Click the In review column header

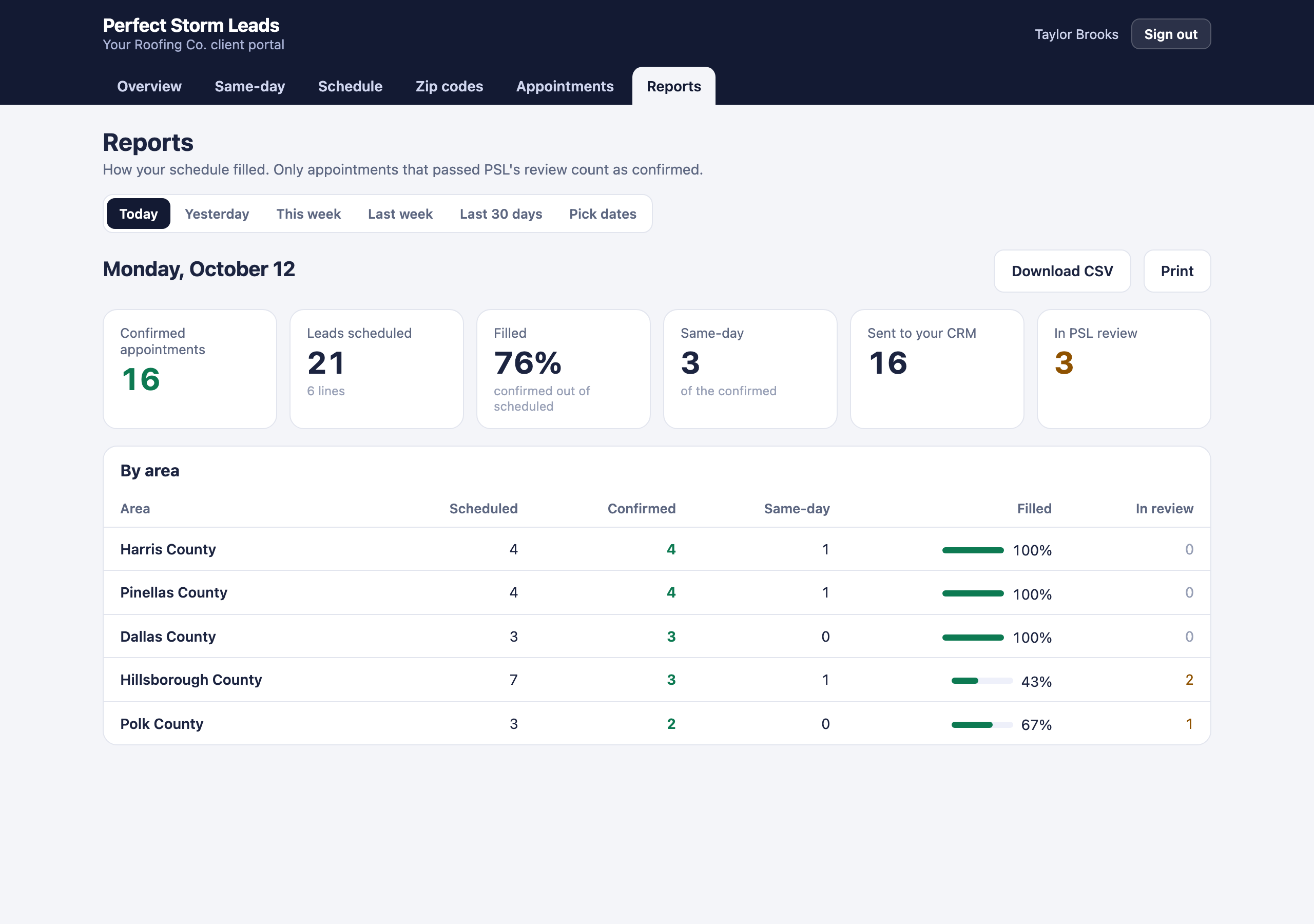(x=1164, y=509)
